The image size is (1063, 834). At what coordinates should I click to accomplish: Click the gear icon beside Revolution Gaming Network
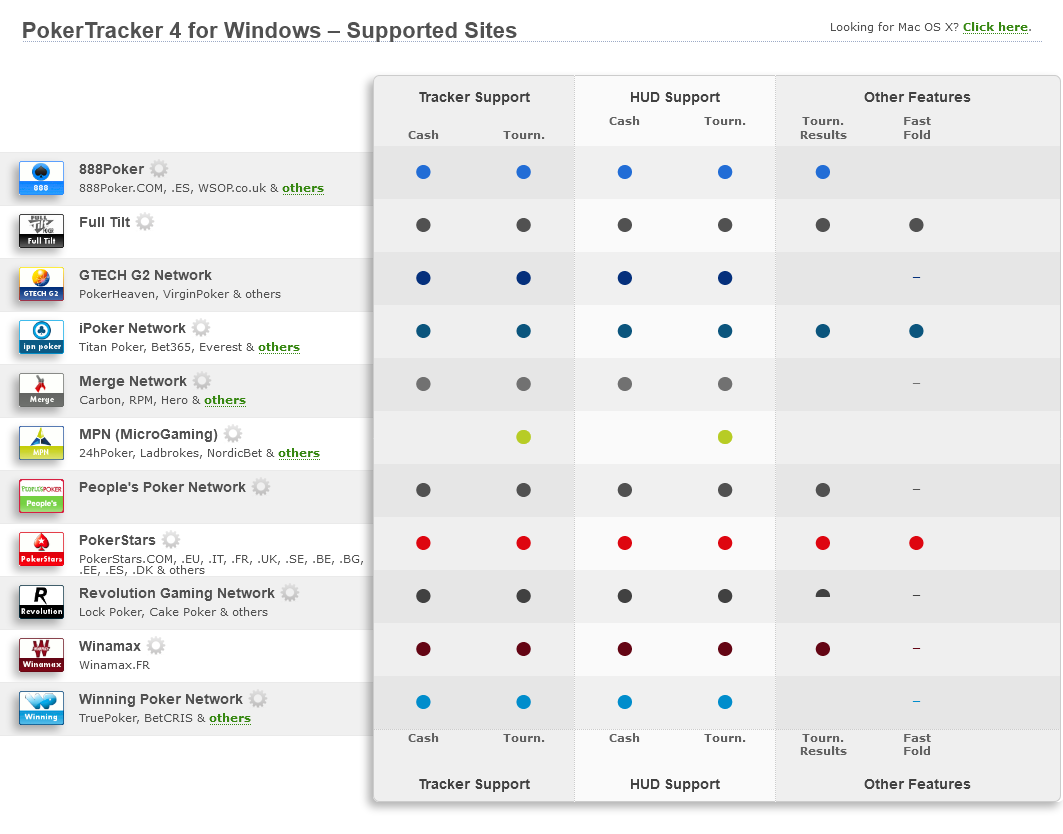(290, 592)
